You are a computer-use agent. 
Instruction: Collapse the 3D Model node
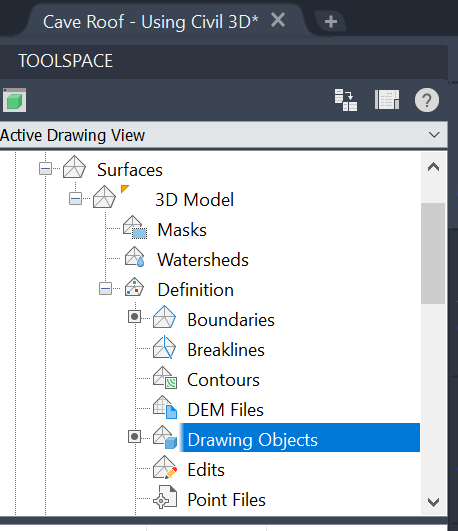pyautogui.click(x=75, y=198)
